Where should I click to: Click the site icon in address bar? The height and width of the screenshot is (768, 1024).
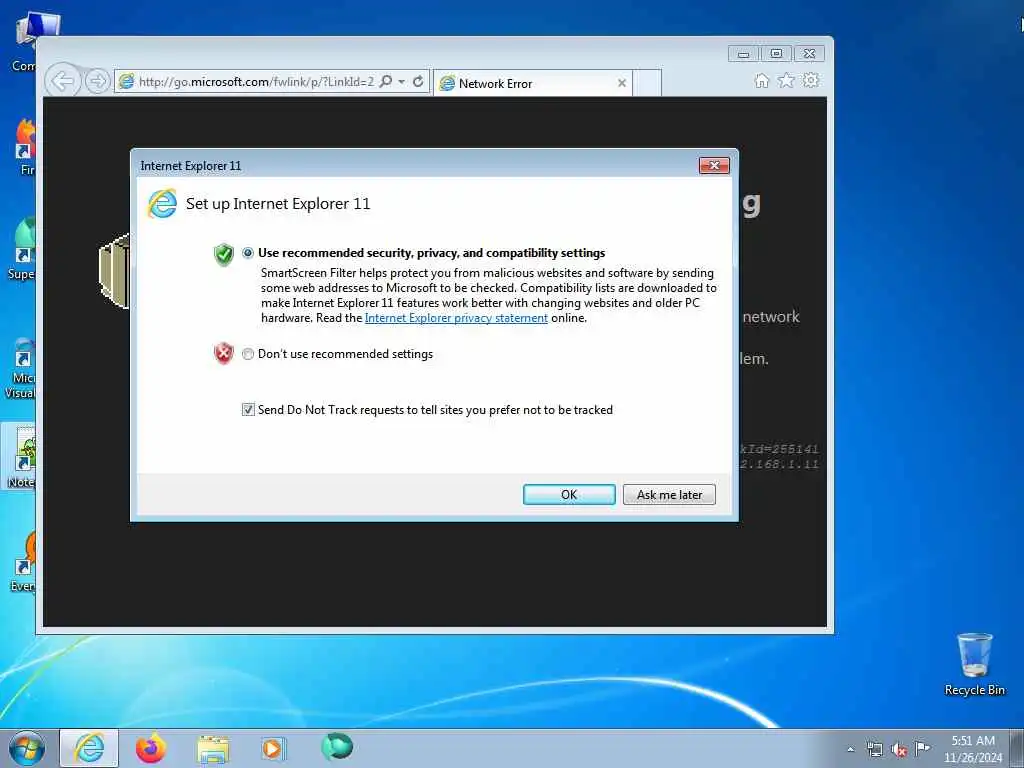pyautogui.click(x=127, y=82)
